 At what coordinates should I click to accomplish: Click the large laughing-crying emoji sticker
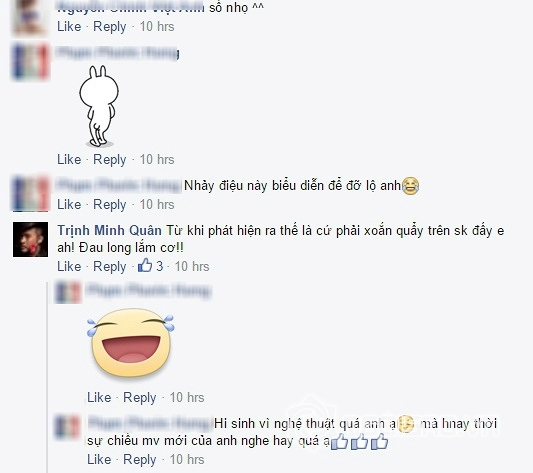pos(131,343)
